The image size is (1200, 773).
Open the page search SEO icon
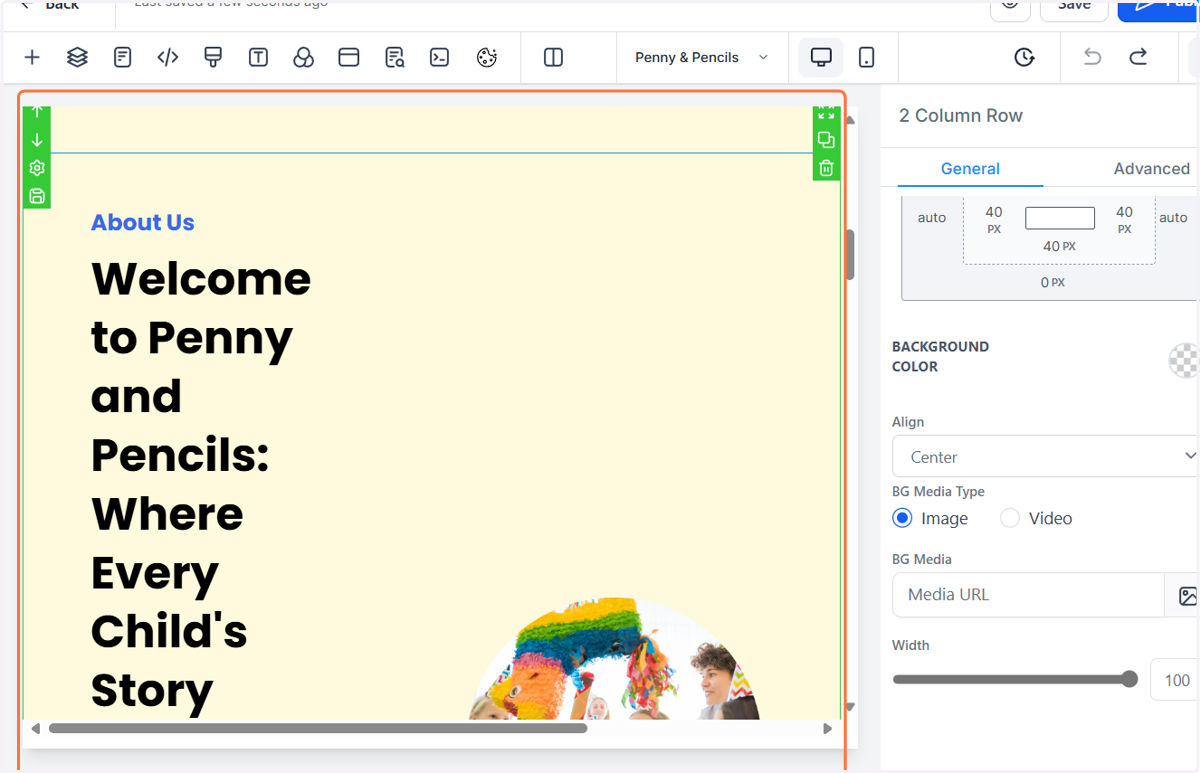pyautogui.click(x=394, y=57)
